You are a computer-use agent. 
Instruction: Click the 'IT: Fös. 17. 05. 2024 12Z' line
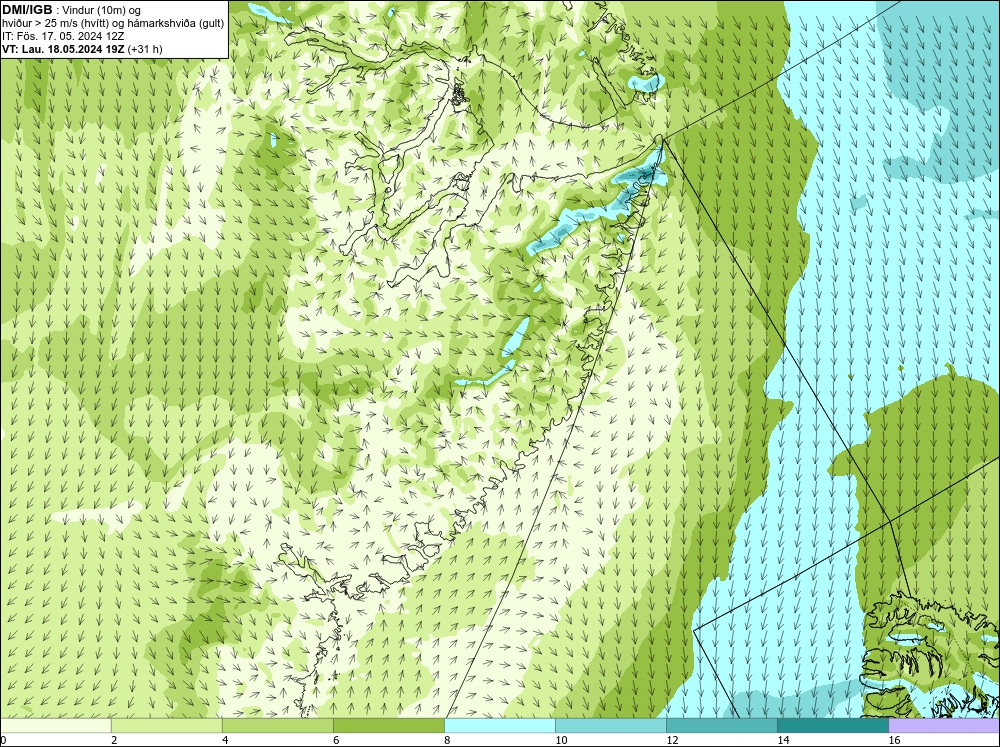(x=63, y=36)
